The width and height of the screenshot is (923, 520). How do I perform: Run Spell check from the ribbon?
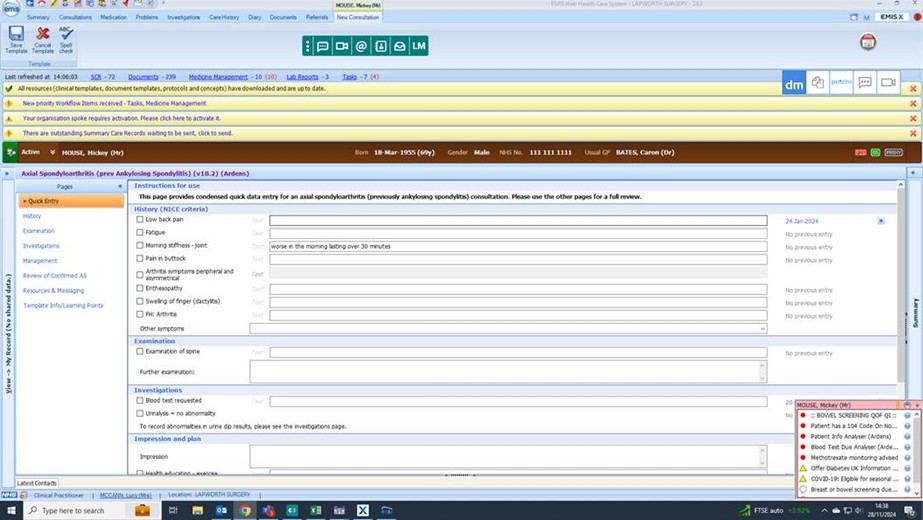coord(66,38)
